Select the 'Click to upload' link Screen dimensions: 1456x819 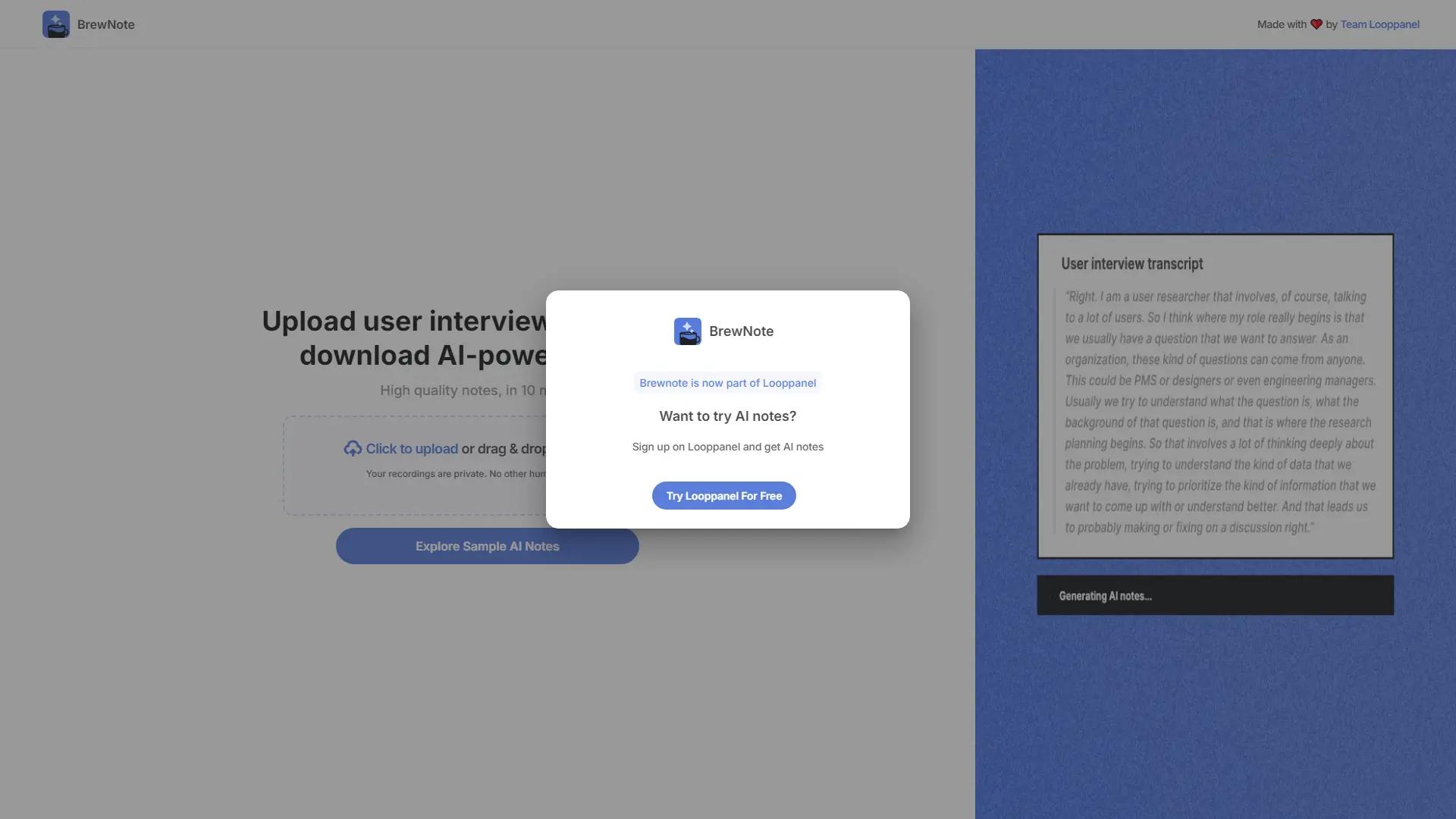point(410,448)
